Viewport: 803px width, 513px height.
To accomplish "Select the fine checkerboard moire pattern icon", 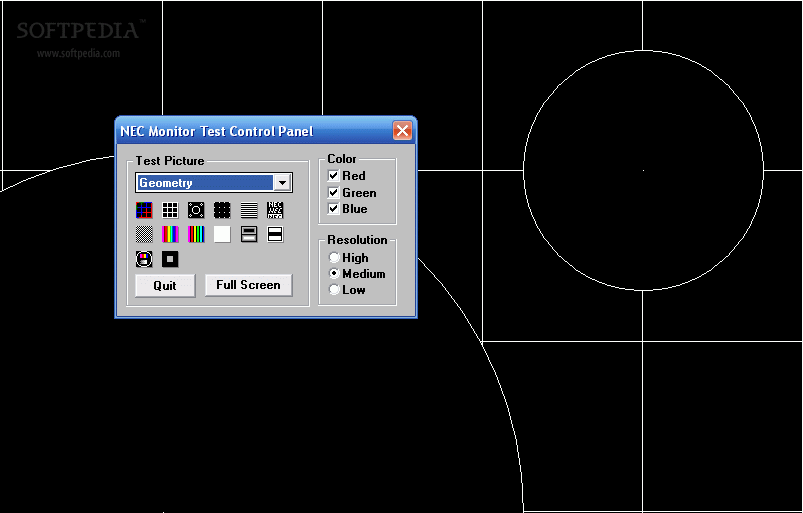I will [144, 234].
